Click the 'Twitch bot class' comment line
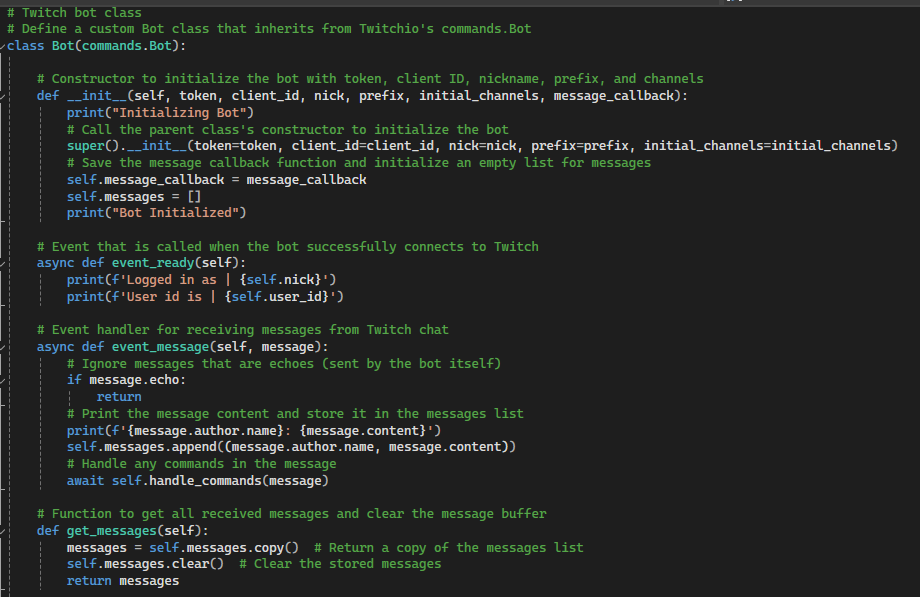Screen dimensions: 920x597 [81, 12]
